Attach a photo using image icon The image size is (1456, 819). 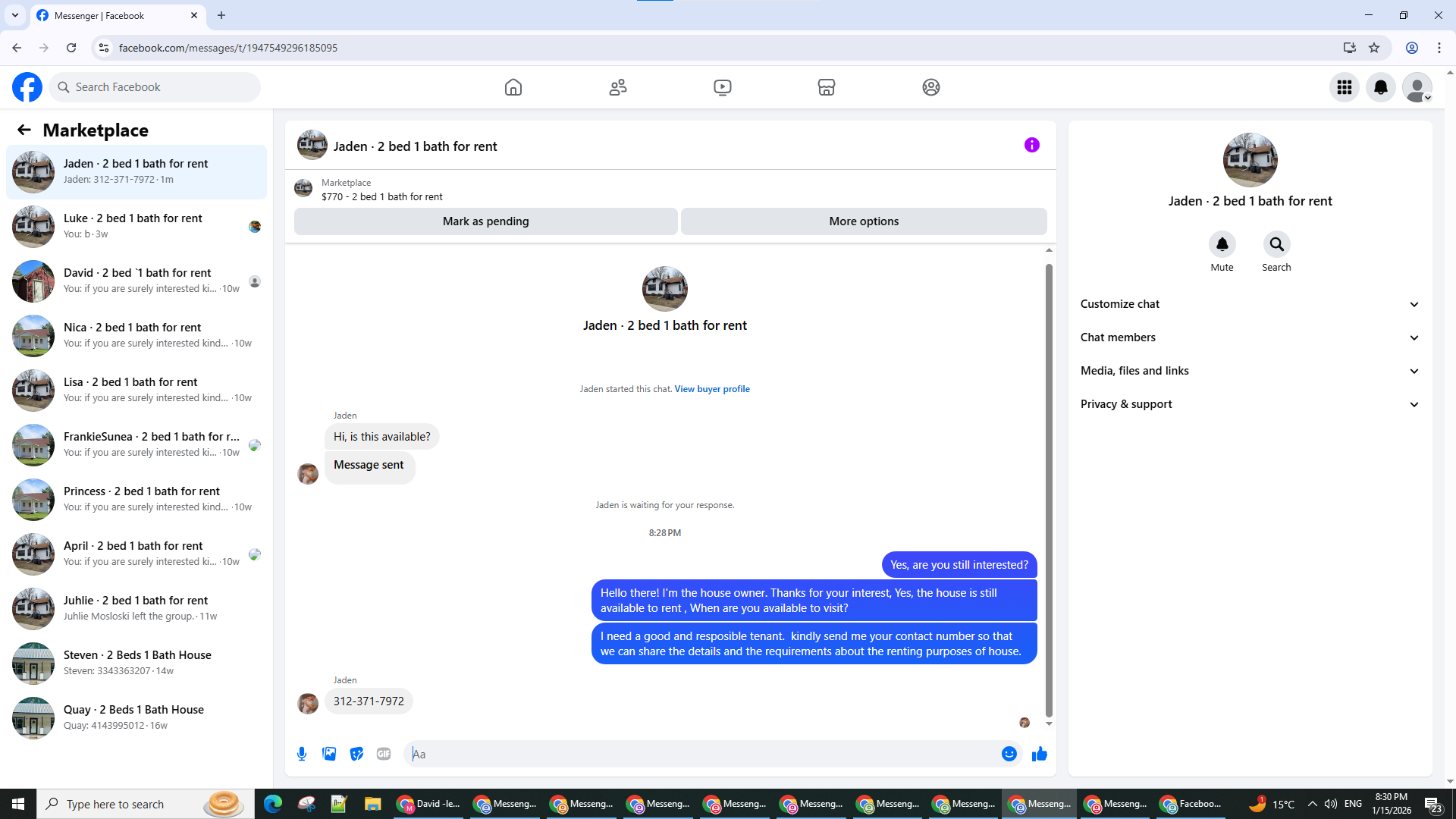pyautogui.click(x=329, y=754)
